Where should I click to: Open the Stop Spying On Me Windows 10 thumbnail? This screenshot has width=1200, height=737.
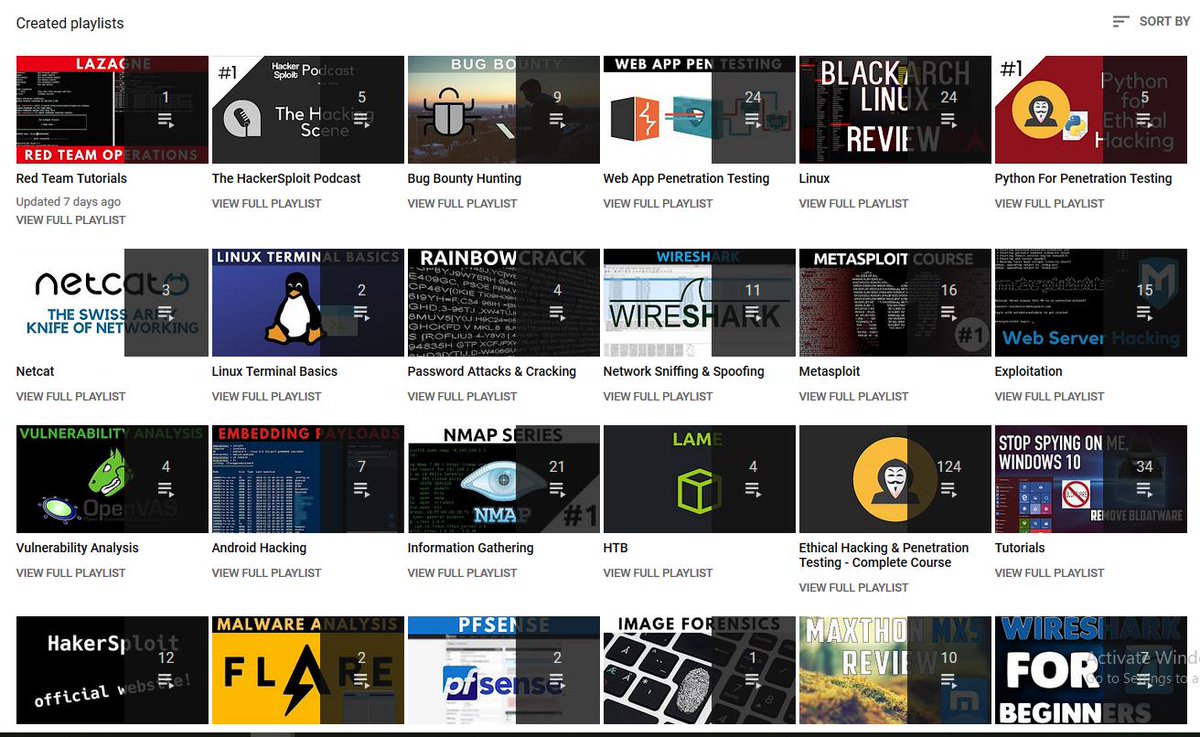click(x=1091, y=479)
